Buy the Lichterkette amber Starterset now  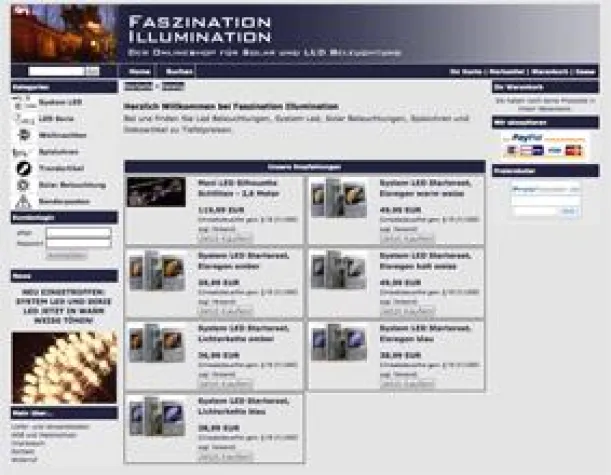point(225,384)
